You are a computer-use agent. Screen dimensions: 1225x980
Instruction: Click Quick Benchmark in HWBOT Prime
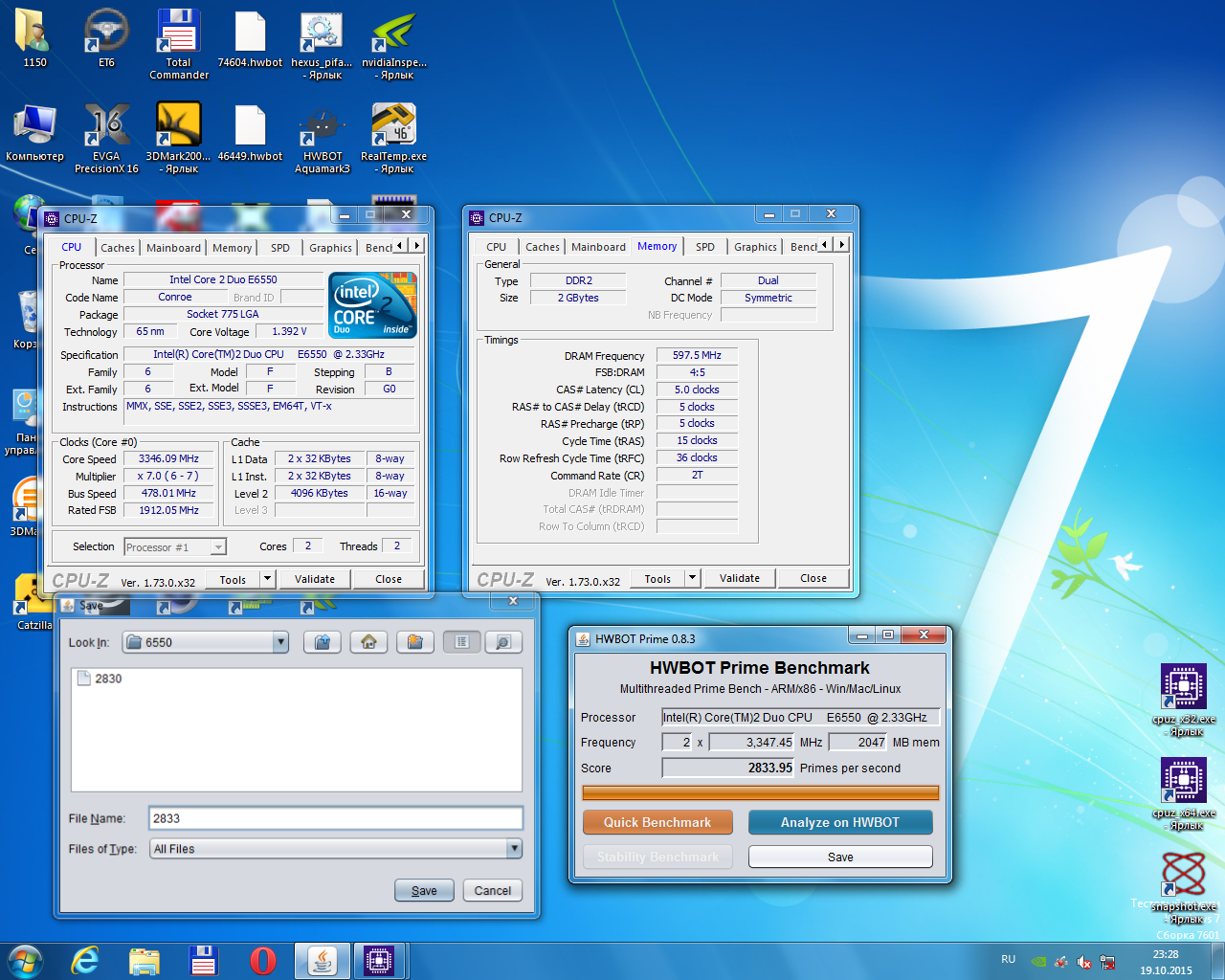(x=657, y=822)
